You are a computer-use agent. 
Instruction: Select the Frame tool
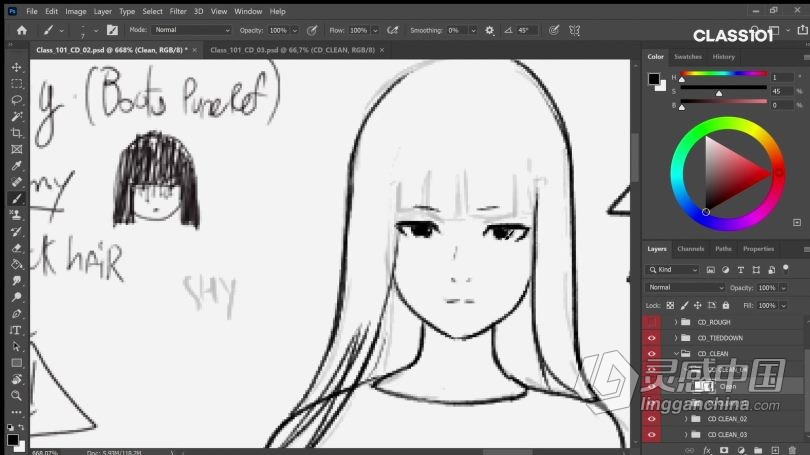(x=17, y=150)
